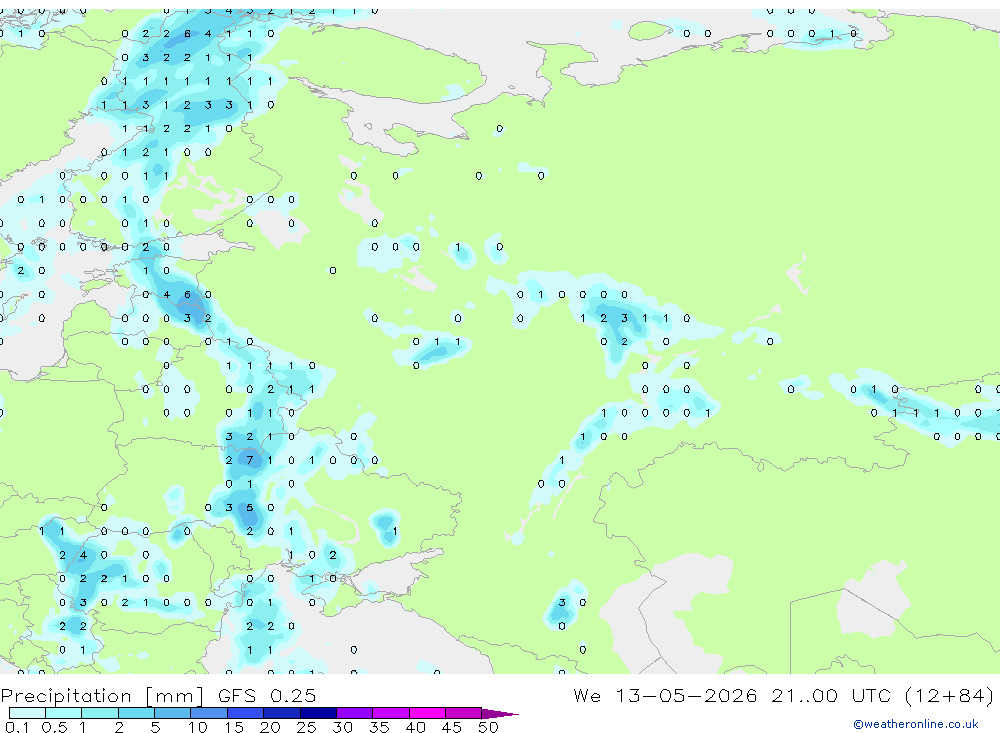The height and width of the screenshot is (733, 1000).
Task: Click the 25–30 mm navy legend swatch
Action: coord(318,713)
